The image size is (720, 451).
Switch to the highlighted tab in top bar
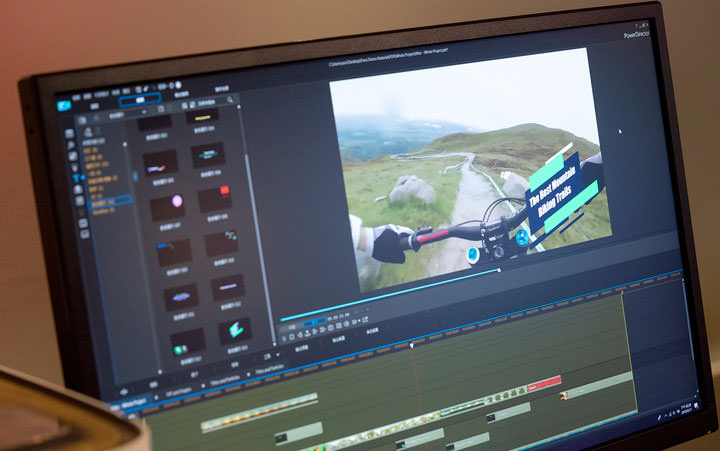[x=141, y=101]
